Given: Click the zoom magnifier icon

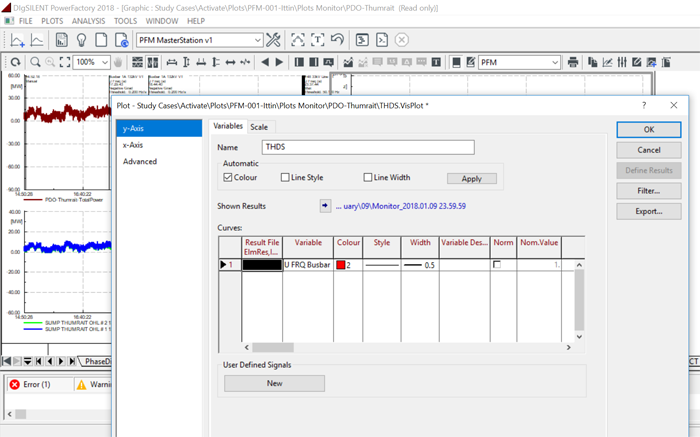Looking at the screenshot, I should click(x=35, y=62).
